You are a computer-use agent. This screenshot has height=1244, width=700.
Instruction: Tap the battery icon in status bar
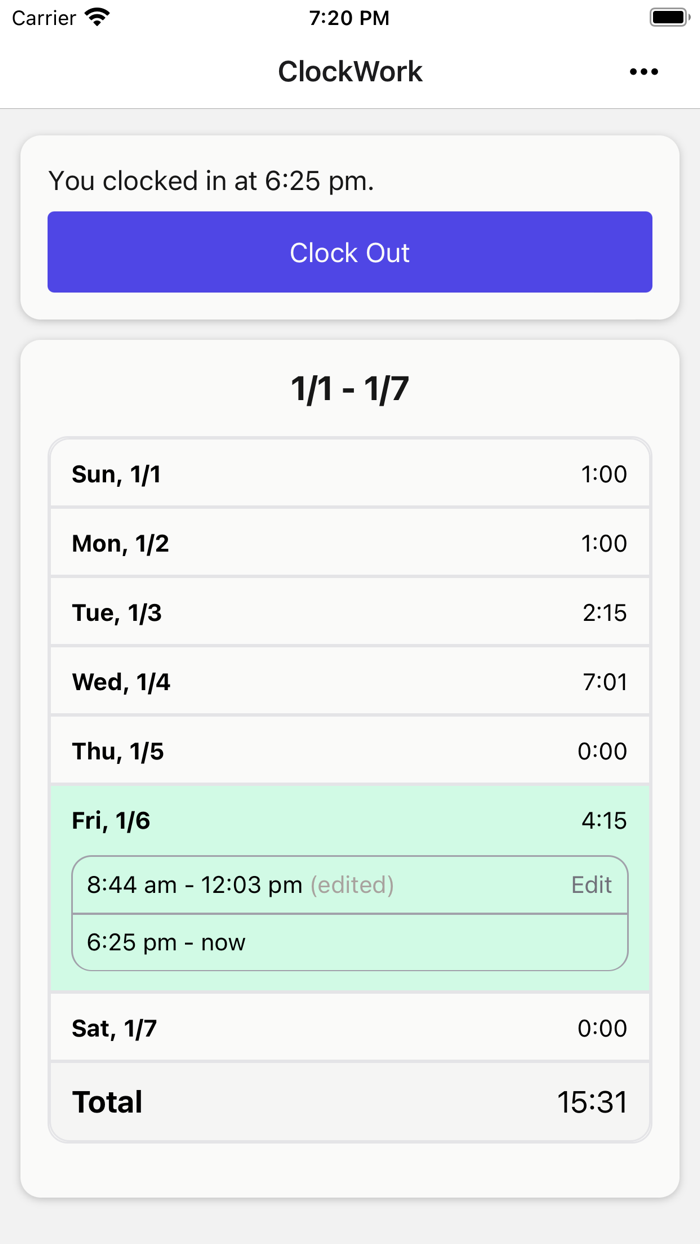tap(668, 16)
